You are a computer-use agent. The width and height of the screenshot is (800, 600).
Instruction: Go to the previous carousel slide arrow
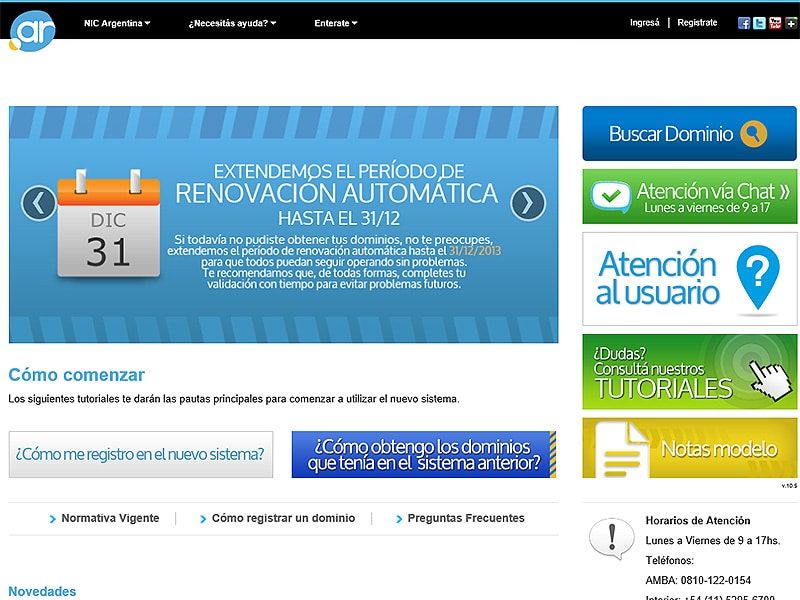(39, 203)
